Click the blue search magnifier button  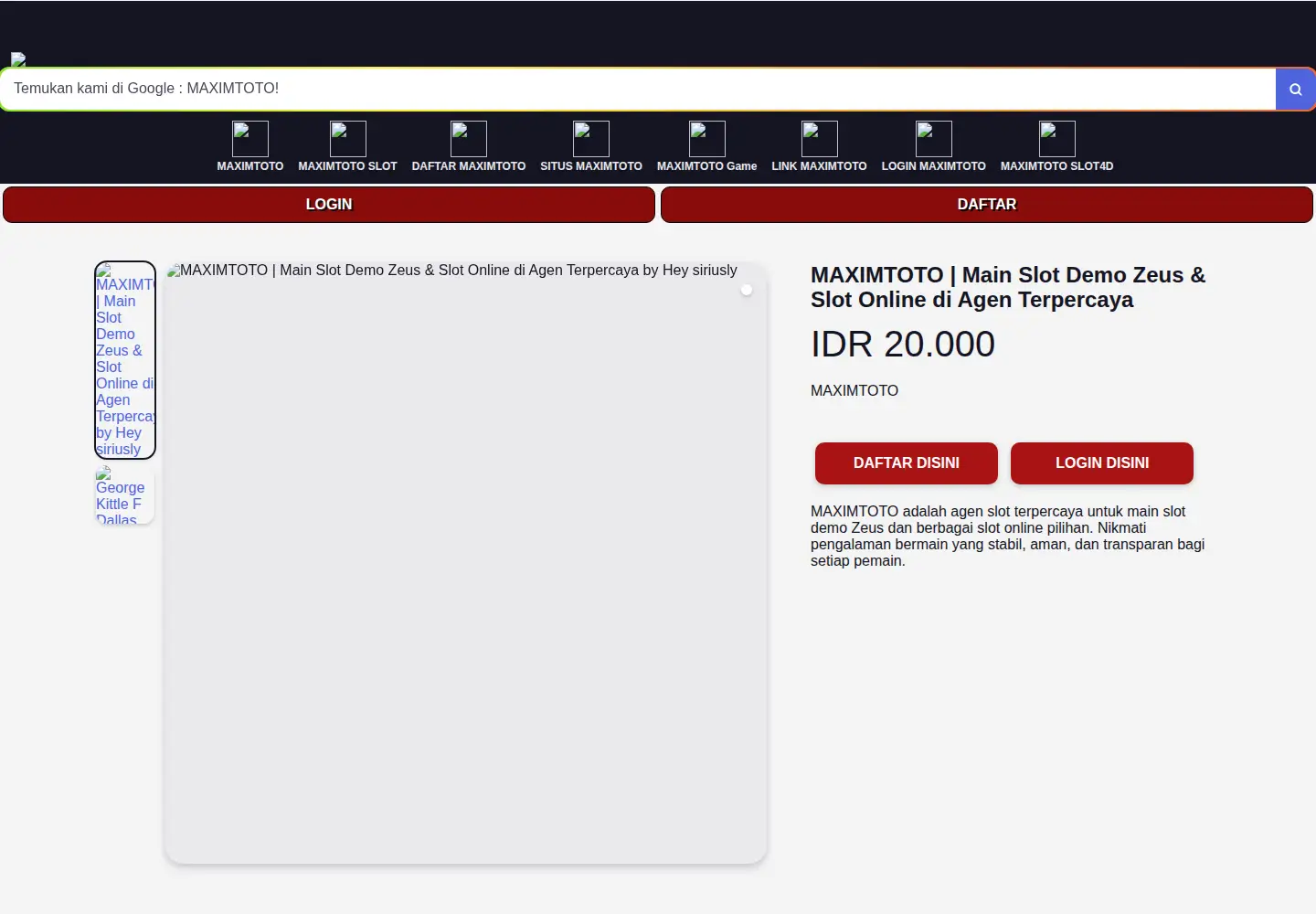[x=1295, y=89]
